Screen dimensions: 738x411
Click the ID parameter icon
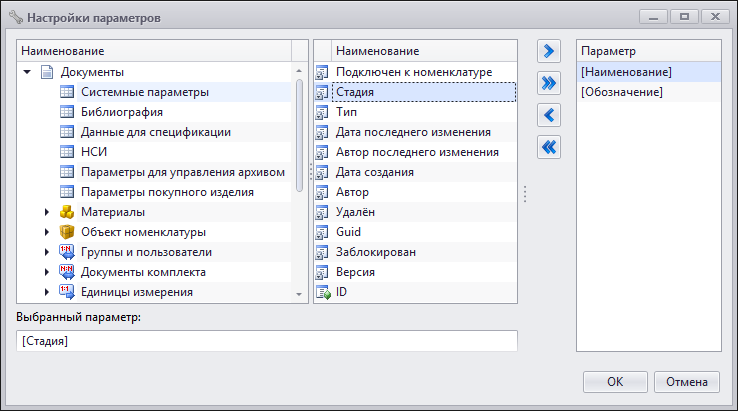tap(323, 292)
